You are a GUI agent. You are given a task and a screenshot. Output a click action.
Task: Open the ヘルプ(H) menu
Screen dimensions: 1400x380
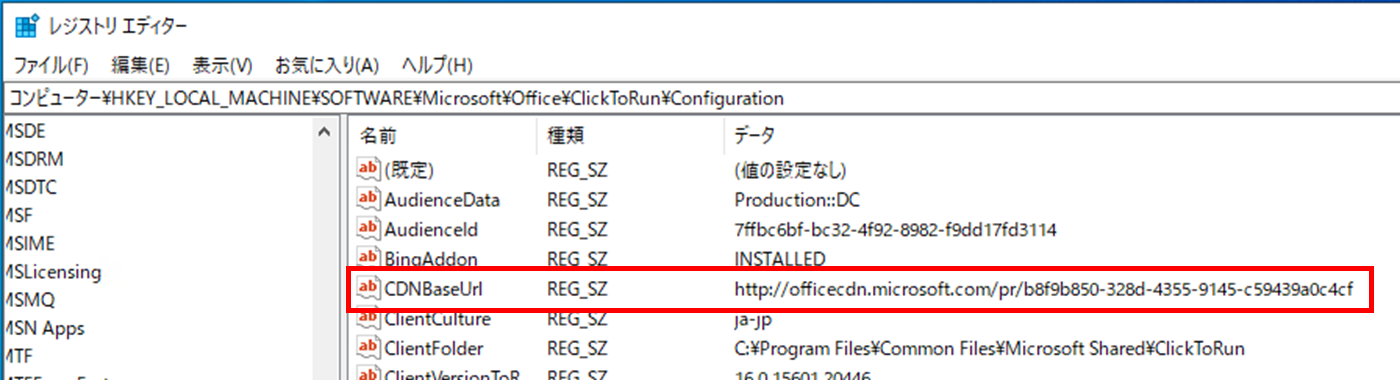[437, 66]
